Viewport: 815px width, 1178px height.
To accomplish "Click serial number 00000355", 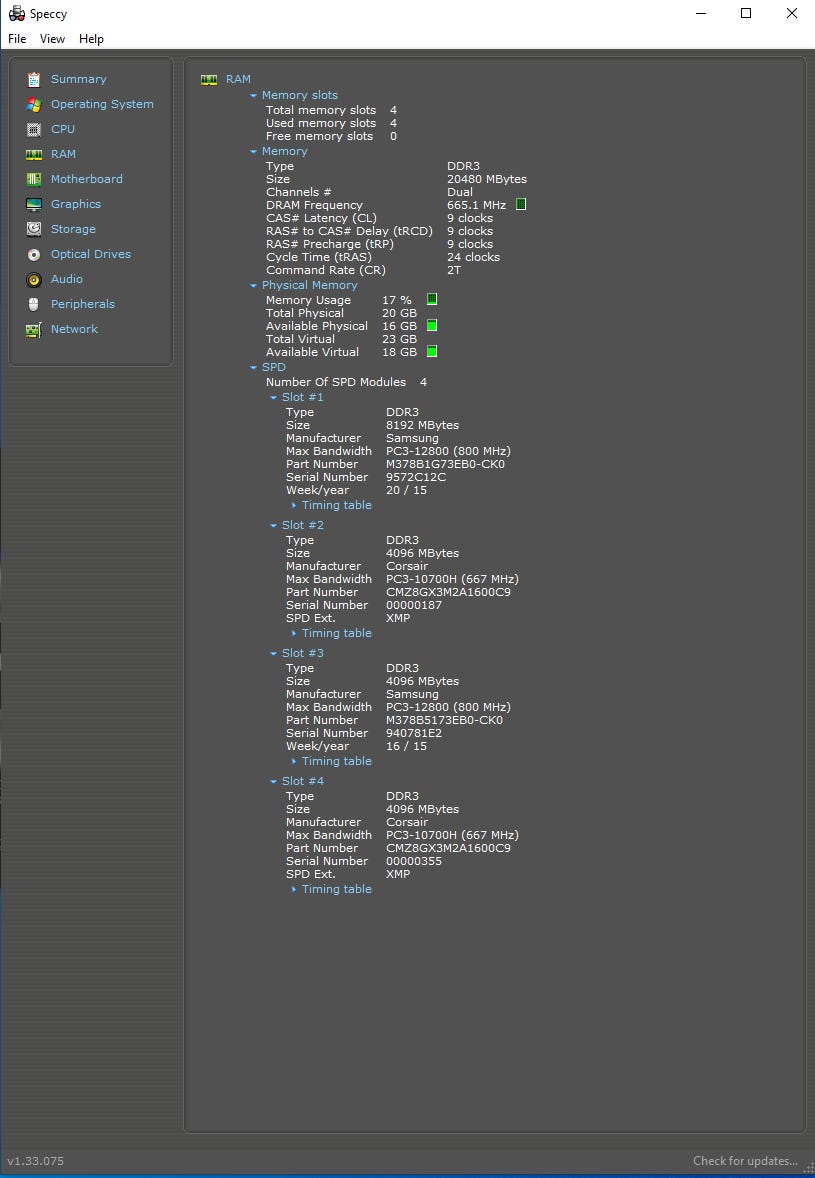I will (x=414, y=861).
